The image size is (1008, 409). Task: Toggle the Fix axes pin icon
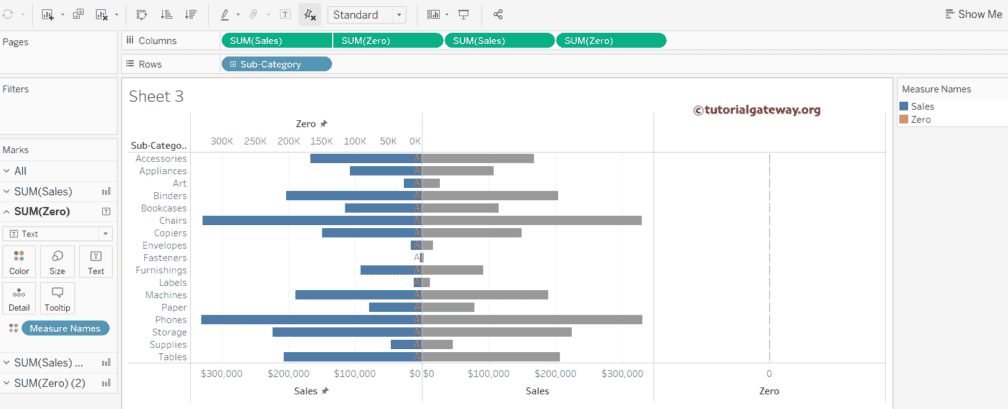pos(310,15)
